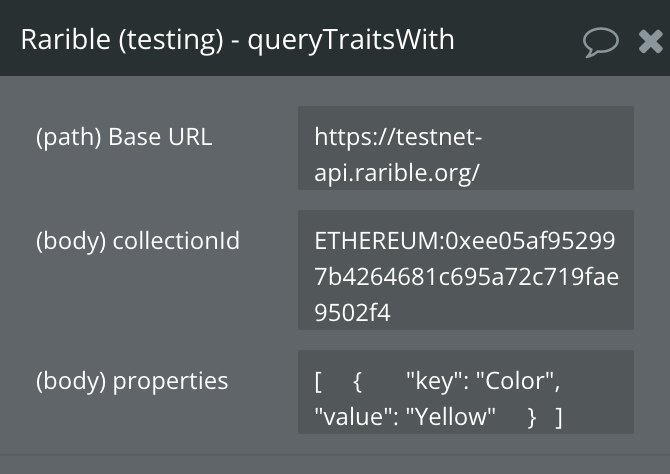Click the dark panel header bar

[335, 38]
